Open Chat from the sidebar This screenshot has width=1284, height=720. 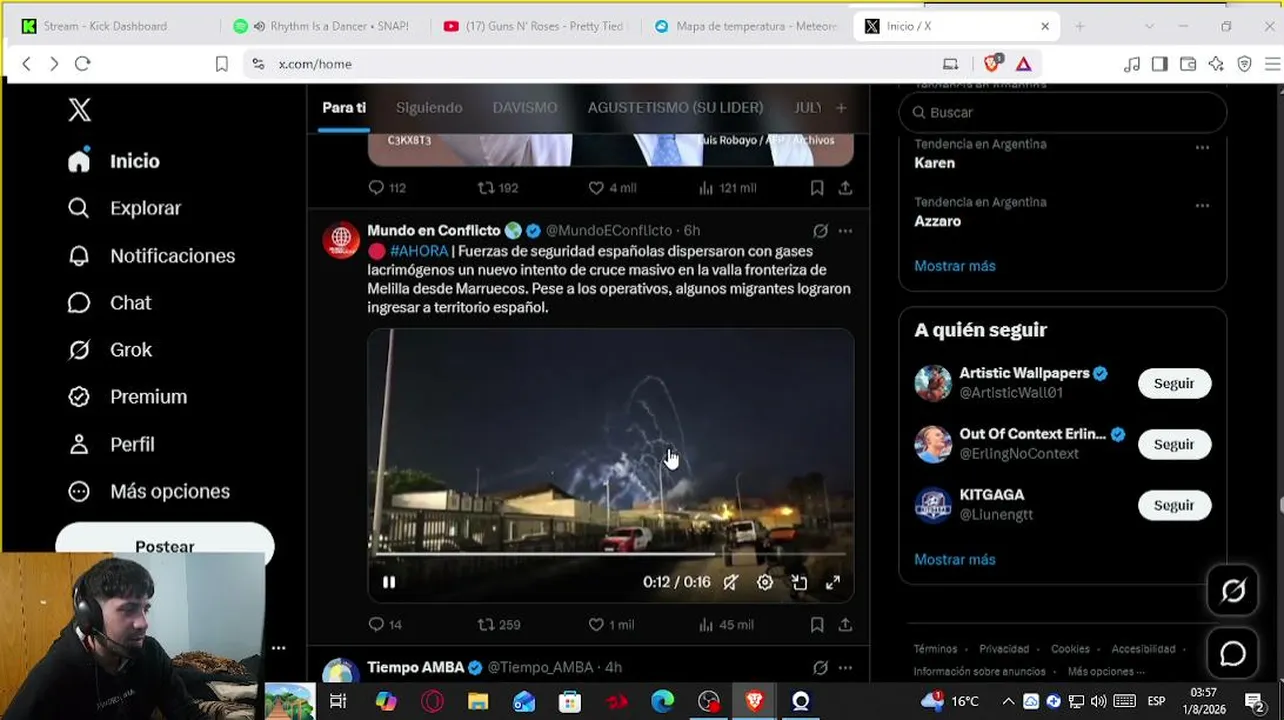tap(109, 303)
